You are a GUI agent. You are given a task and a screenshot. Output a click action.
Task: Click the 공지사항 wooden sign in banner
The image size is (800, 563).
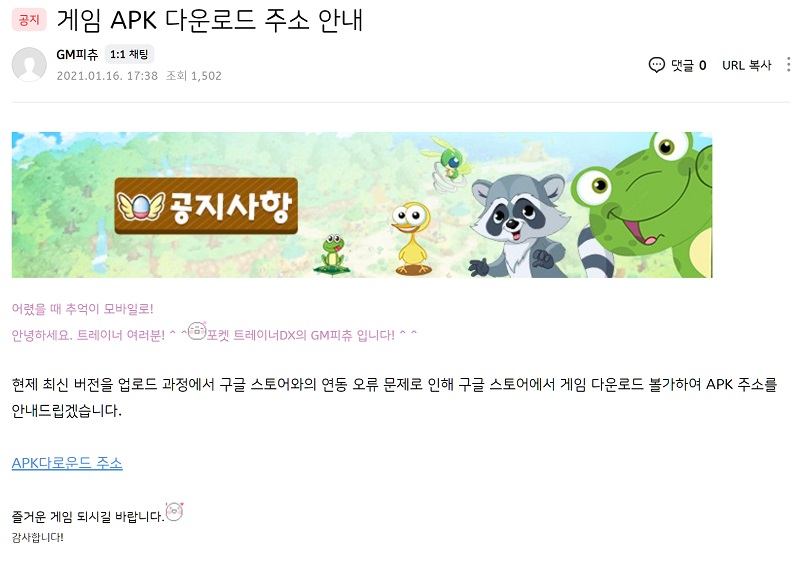(206, 206)
